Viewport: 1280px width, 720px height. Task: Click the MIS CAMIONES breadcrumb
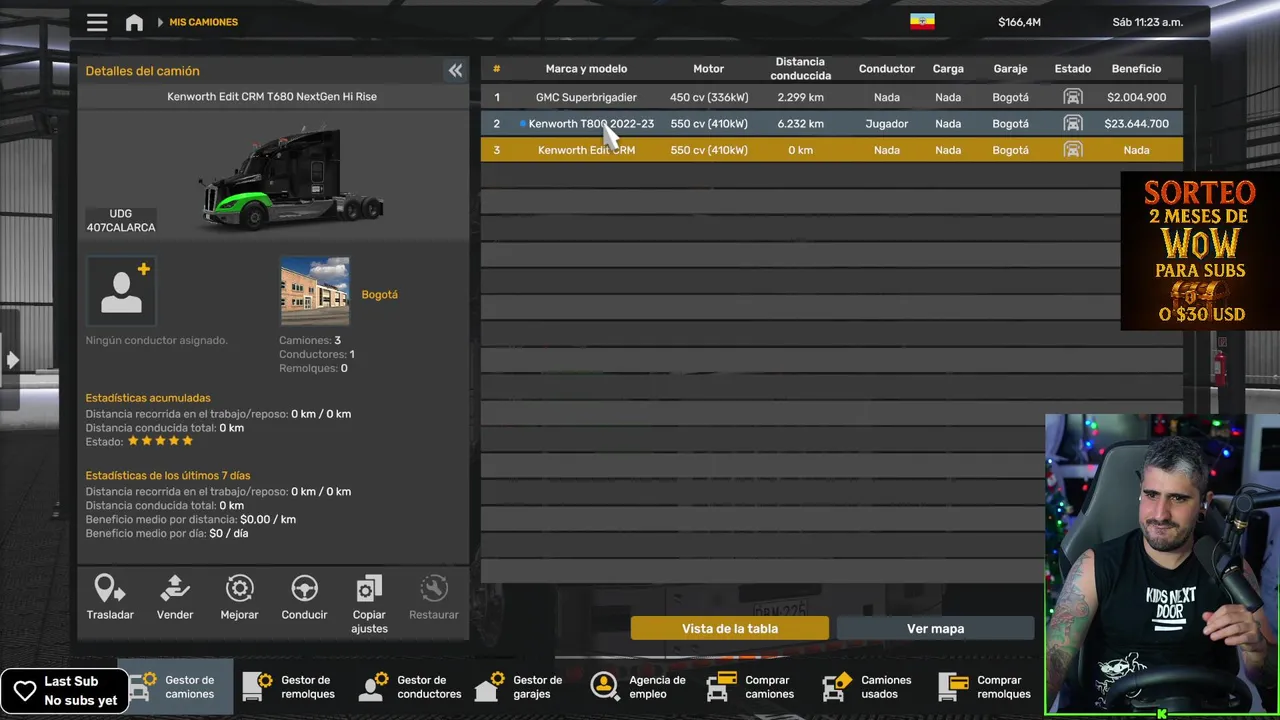click(203, 22)
